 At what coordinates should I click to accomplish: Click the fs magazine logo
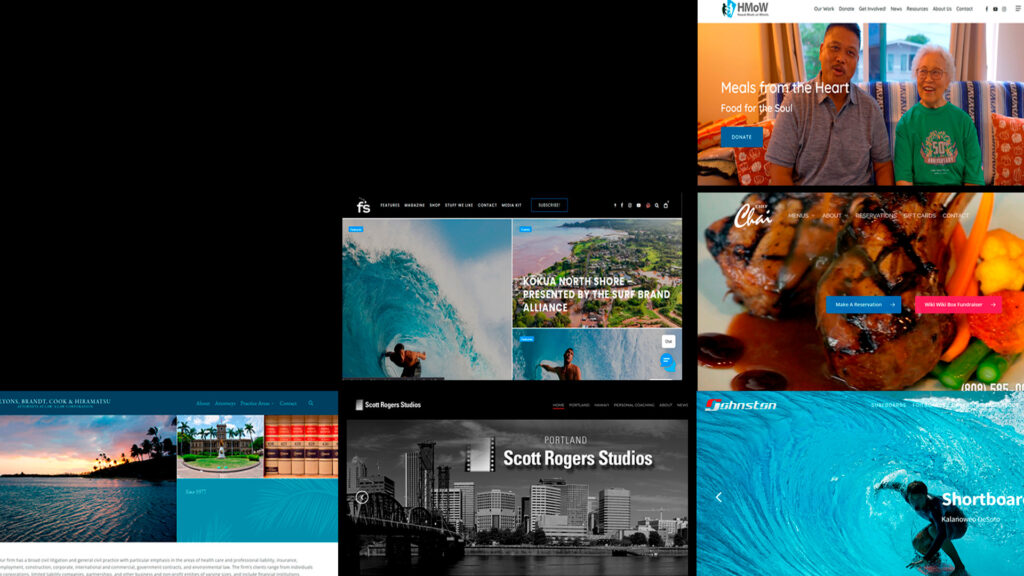(x=363, y=206)
